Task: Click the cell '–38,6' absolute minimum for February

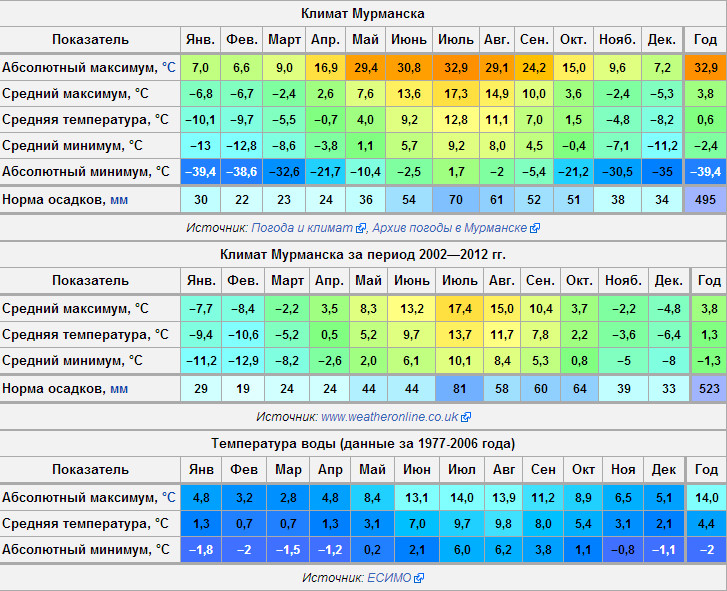Action: 242,172
